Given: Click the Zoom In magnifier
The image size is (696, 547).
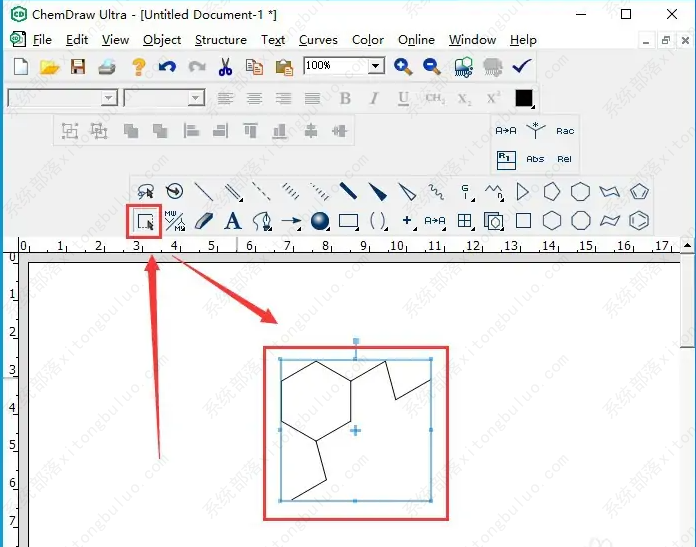Looking at the screenshot, I should pyautogui.click(x=403, y=67).
